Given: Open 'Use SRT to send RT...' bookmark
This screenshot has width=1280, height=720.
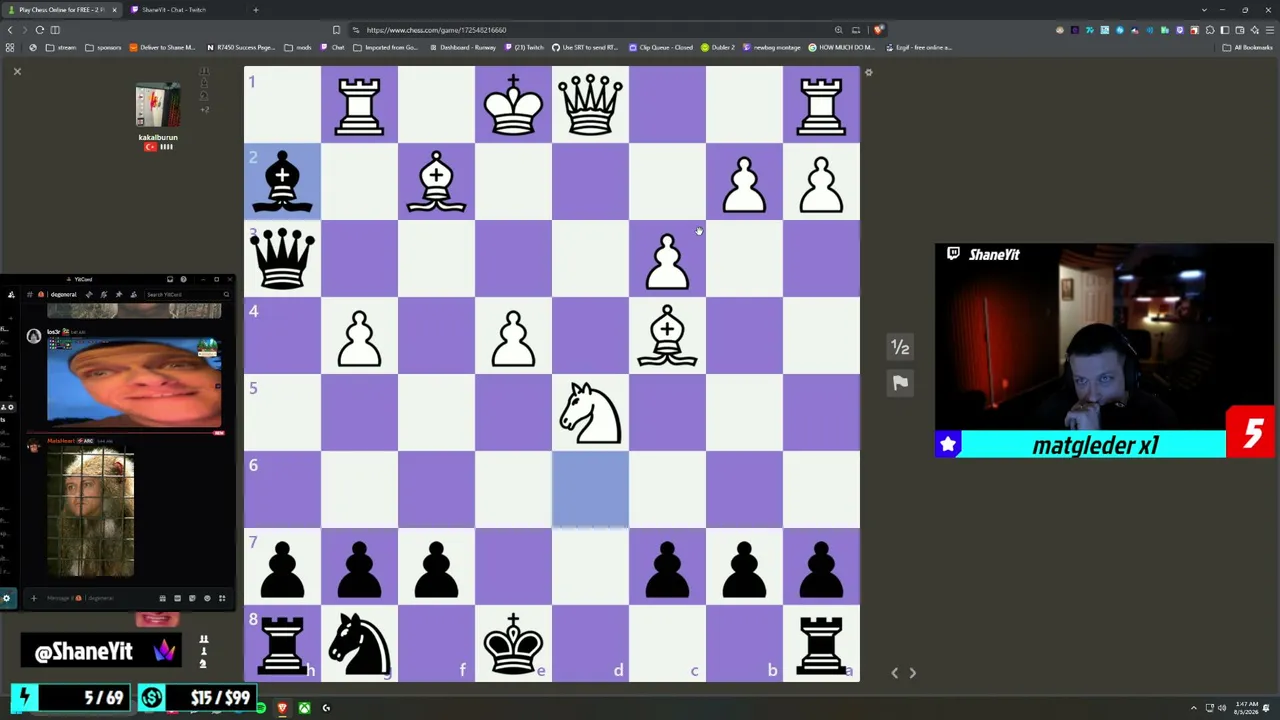Looking at the screenshot, I should (x=585, y=47).
